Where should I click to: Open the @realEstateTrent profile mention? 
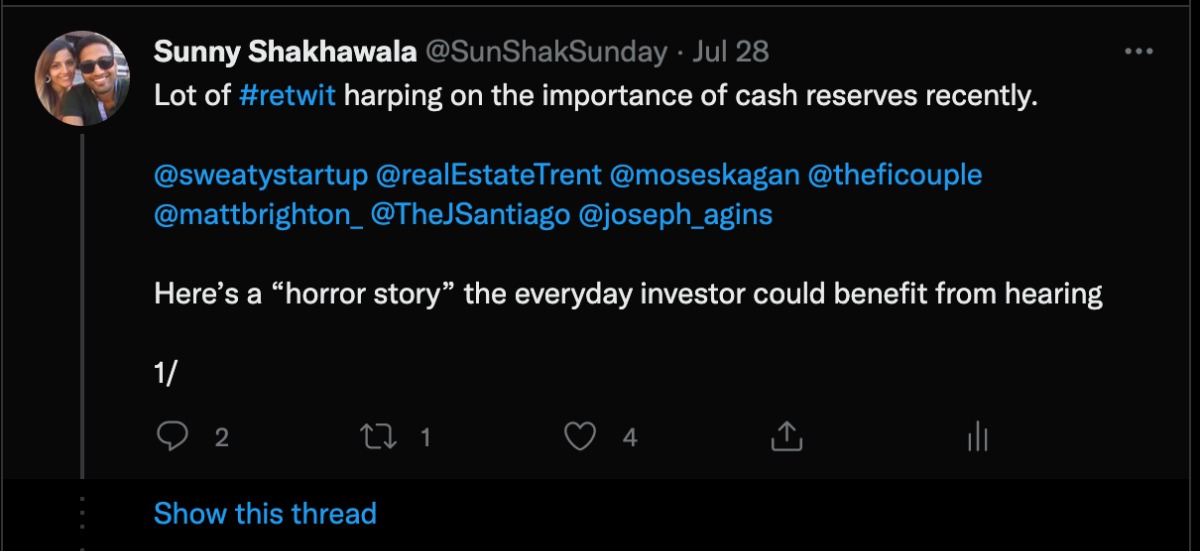[x=488, y=175]
